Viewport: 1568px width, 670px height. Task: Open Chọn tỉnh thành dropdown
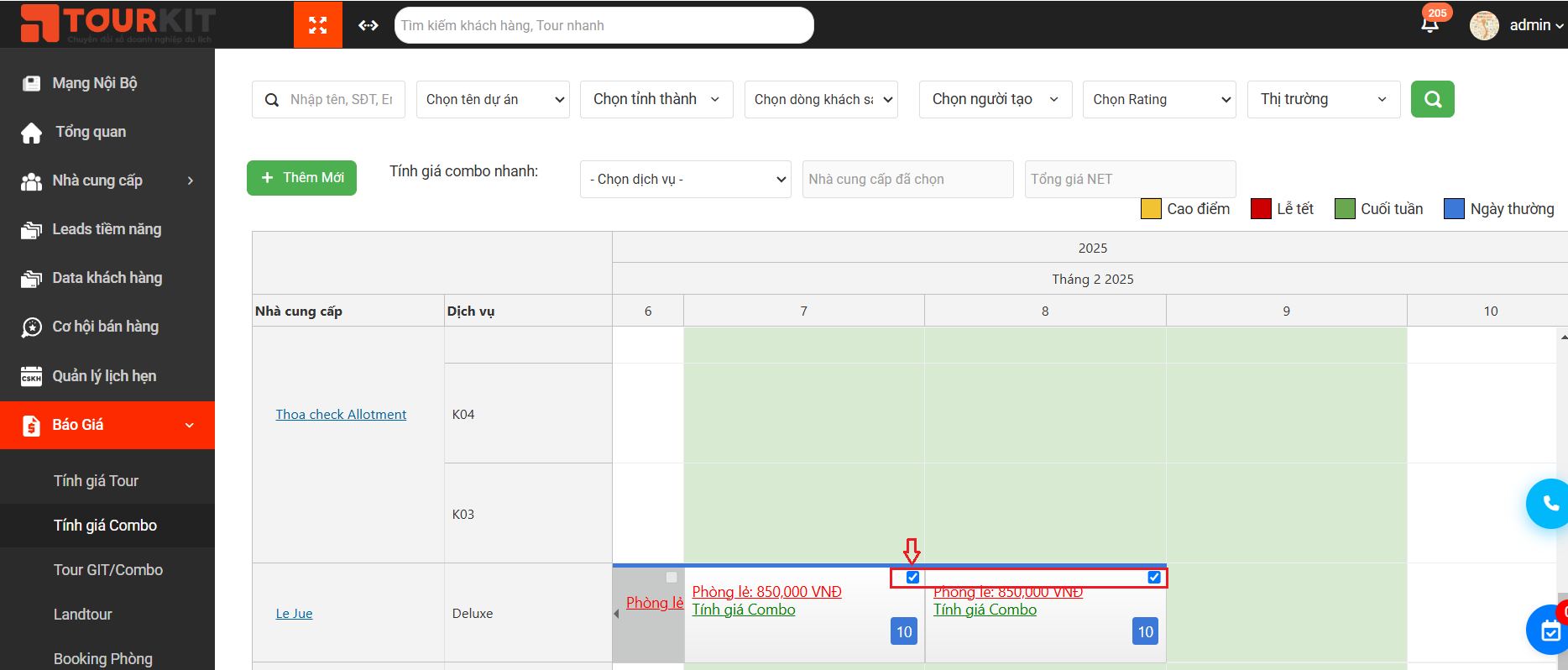pos(656,99)
